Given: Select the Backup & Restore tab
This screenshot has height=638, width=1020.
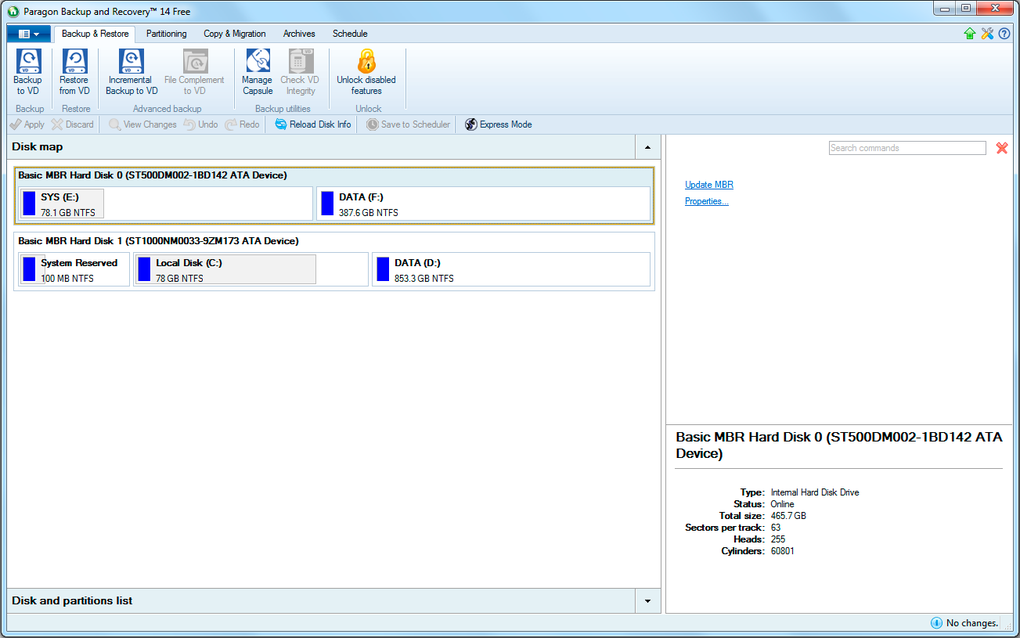Looking at the screenshot, I should tap(95, 34).
